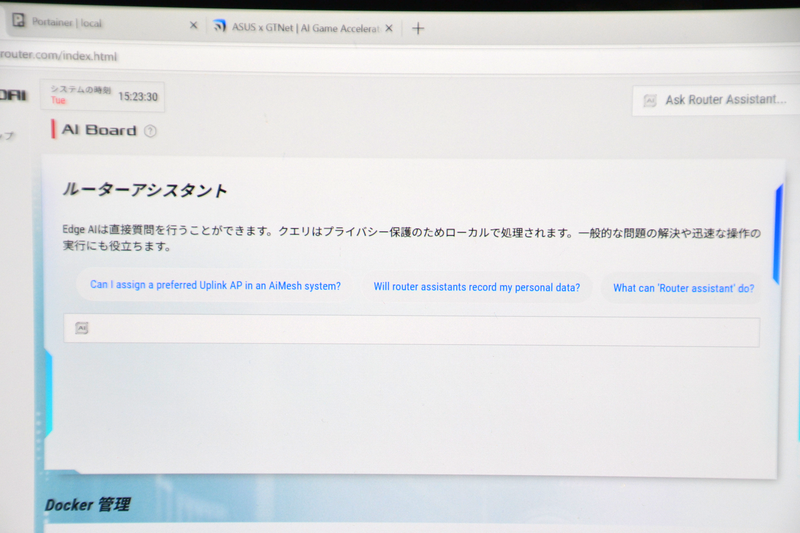Click the system time 15:23:30 box
800x533 pixels.
click(x=103, y=96)
